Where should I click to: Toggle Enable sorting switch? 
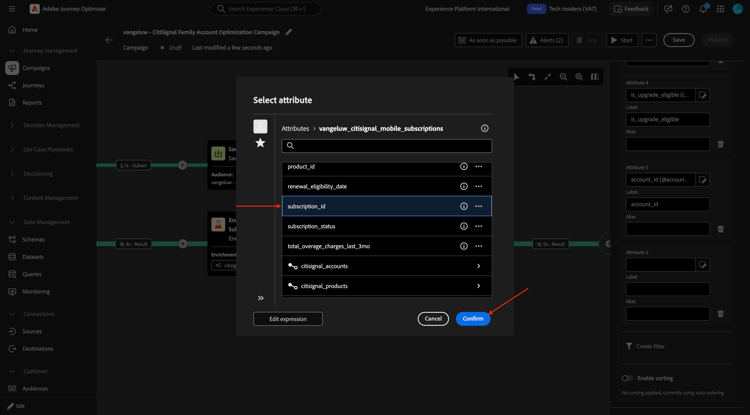click(628, 378)
